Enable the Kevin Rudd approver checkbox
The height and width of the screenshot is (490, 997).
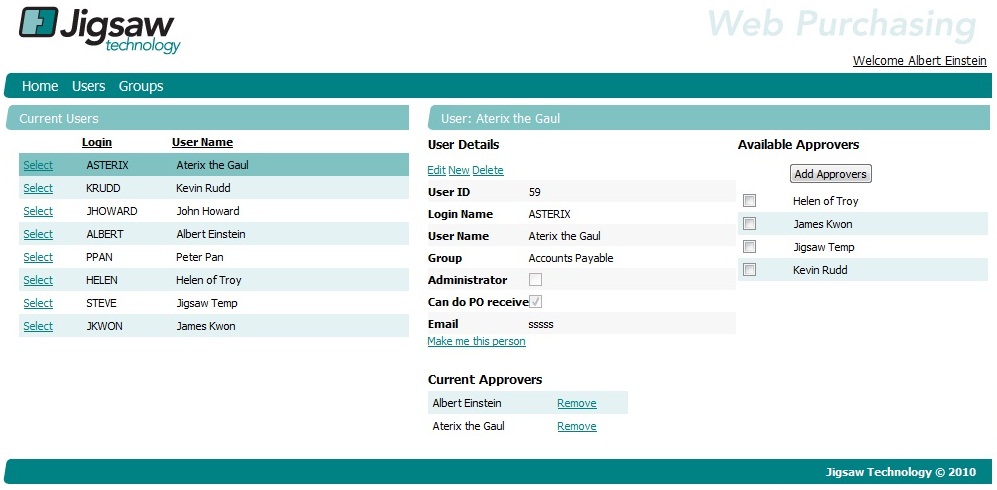(x=750, y=270)
